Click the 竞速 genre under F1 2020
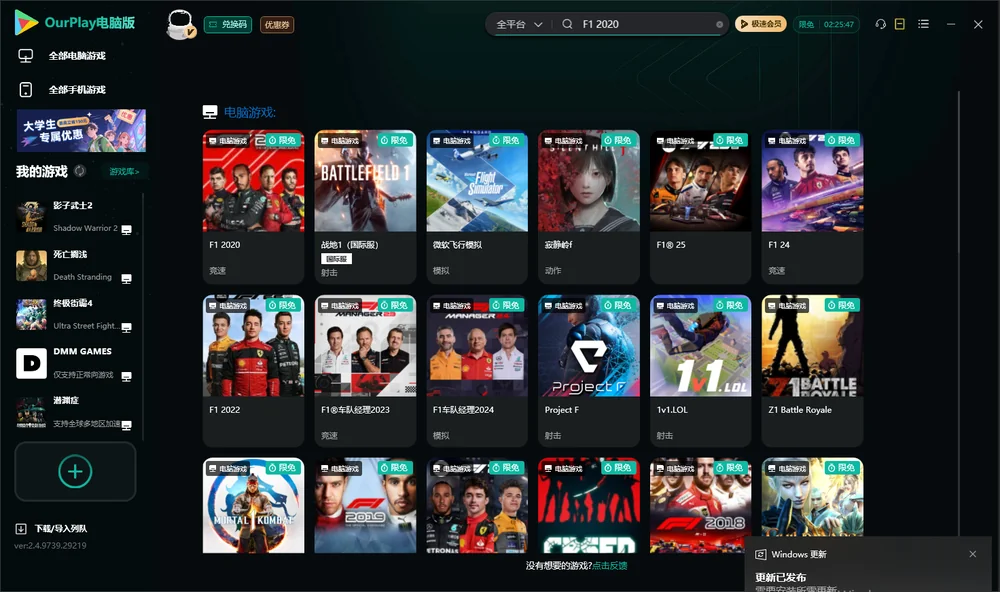The image size is (1000, 592). [x=217, y=270]
